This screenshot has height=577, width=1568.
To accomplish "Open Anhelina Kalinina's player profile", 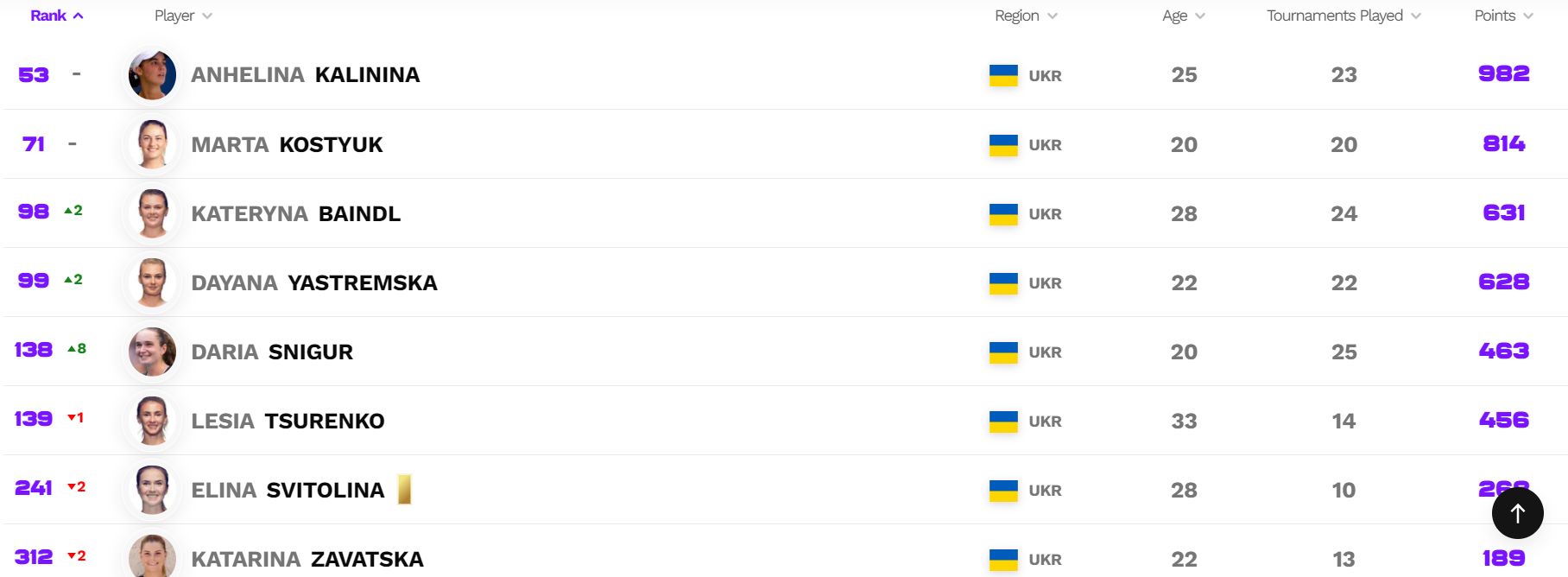I will point(305,75).
